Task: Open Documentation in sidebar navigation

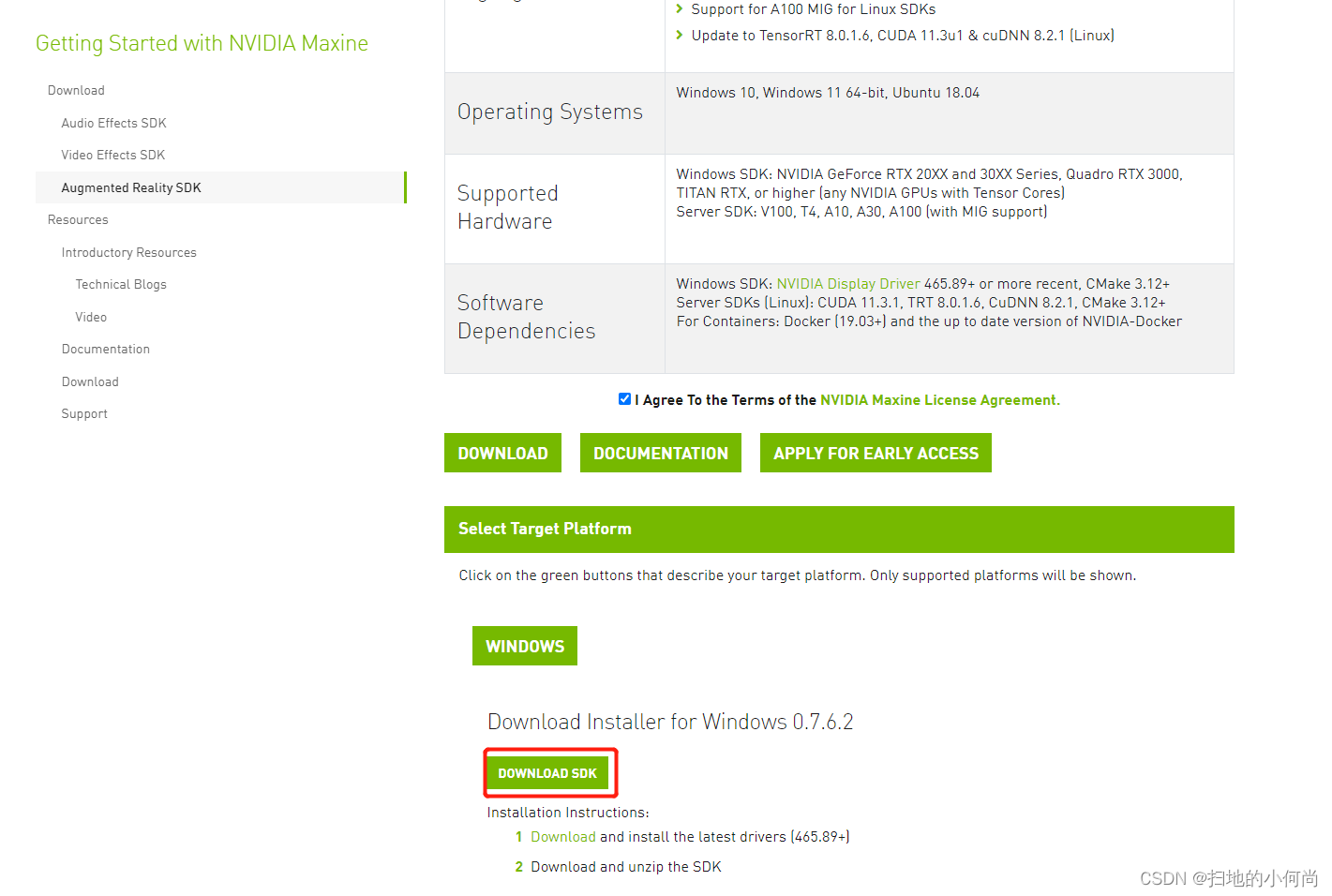Action: [105, 349]
